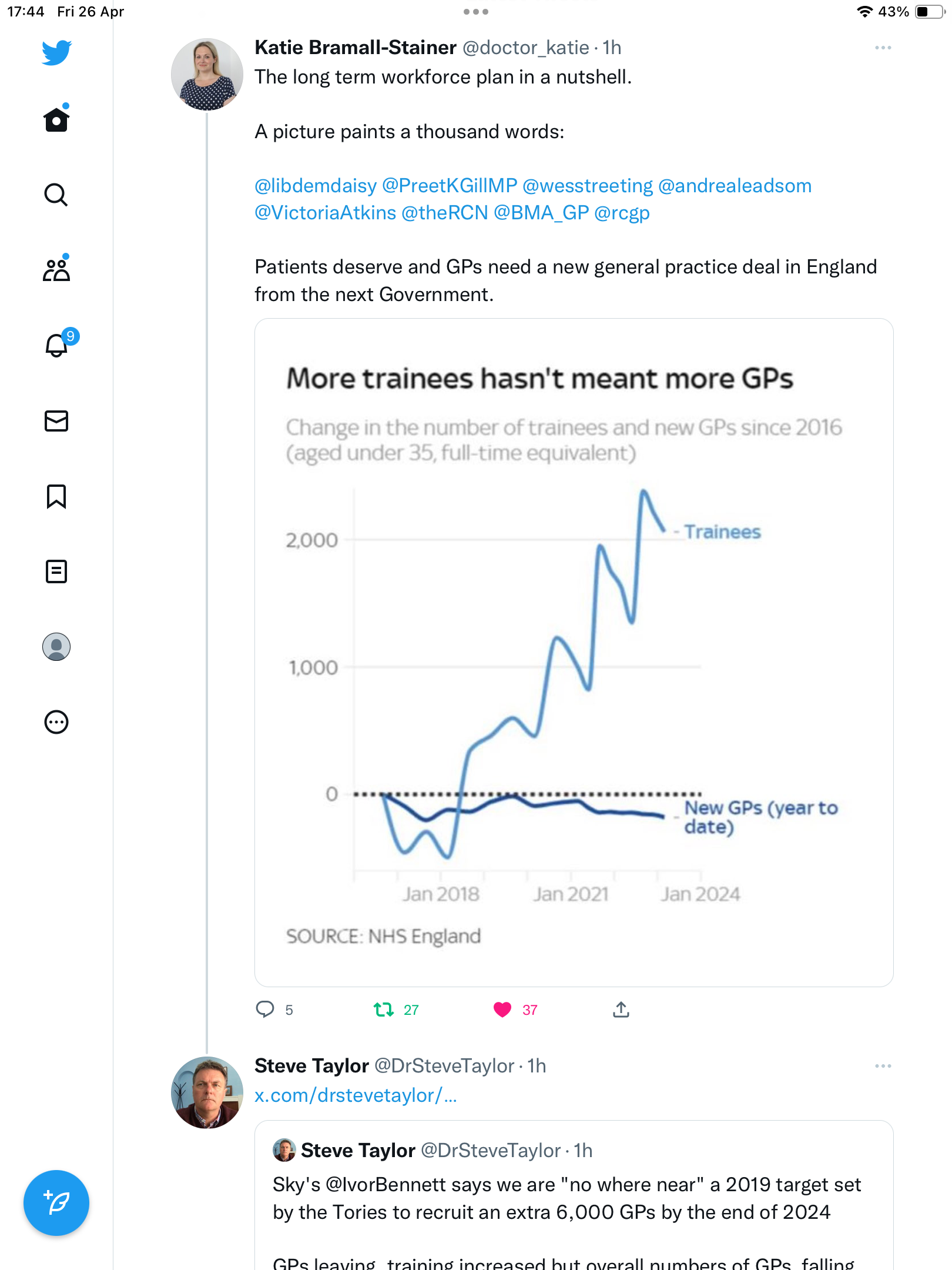The image size is (952, 1270).
Task: Open the trainees versus GPs chart image
Action: (x=574, y=653)
